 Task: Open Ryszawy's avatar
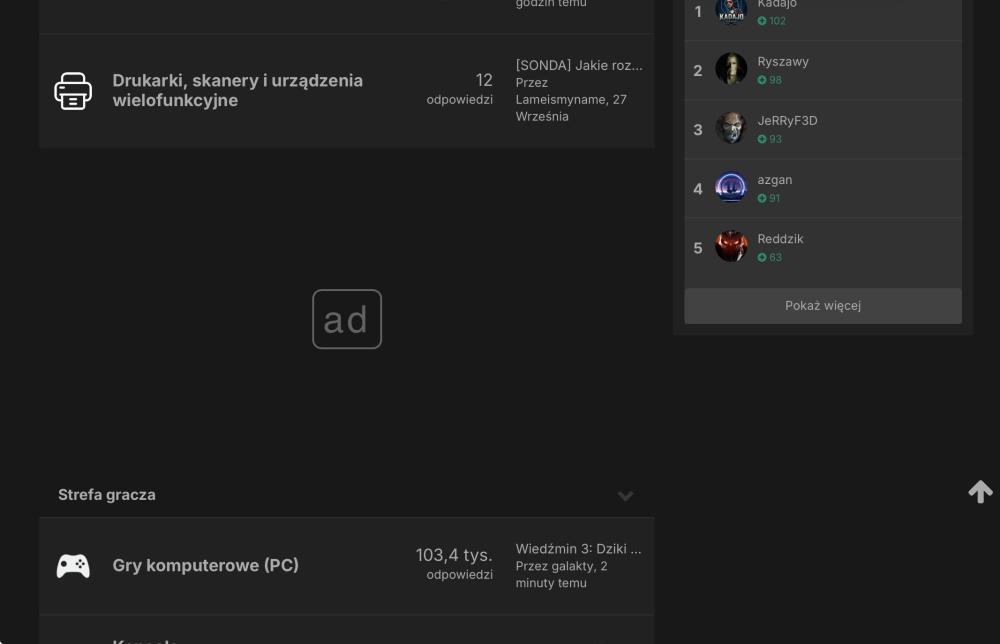tap(731, 68)
